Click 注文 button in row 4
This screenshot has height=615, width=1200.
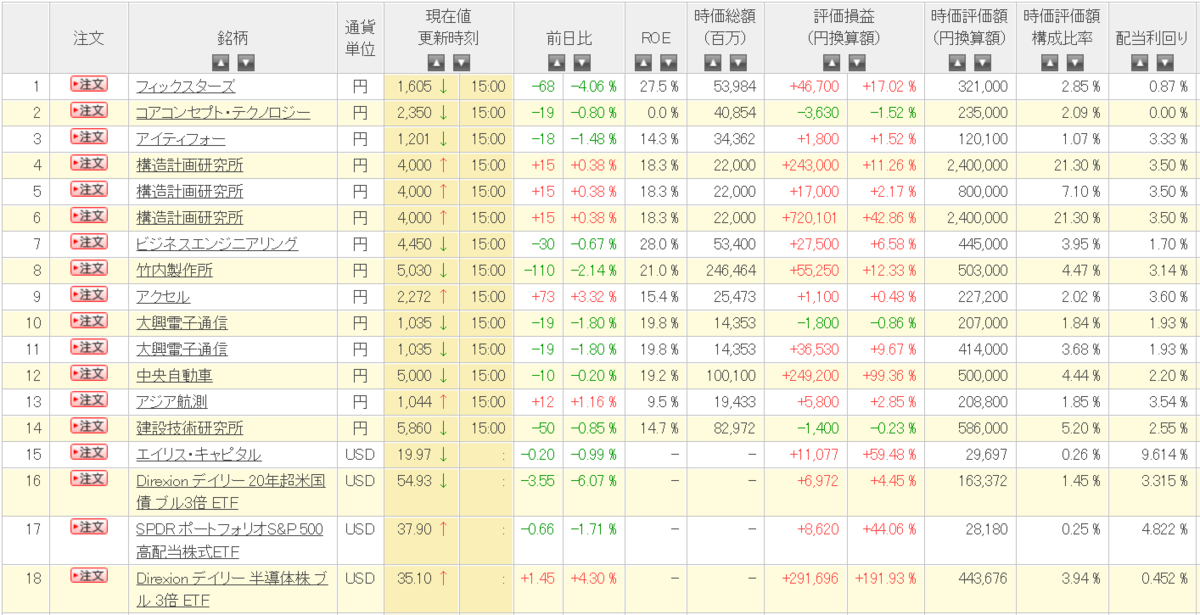(88, 163)
